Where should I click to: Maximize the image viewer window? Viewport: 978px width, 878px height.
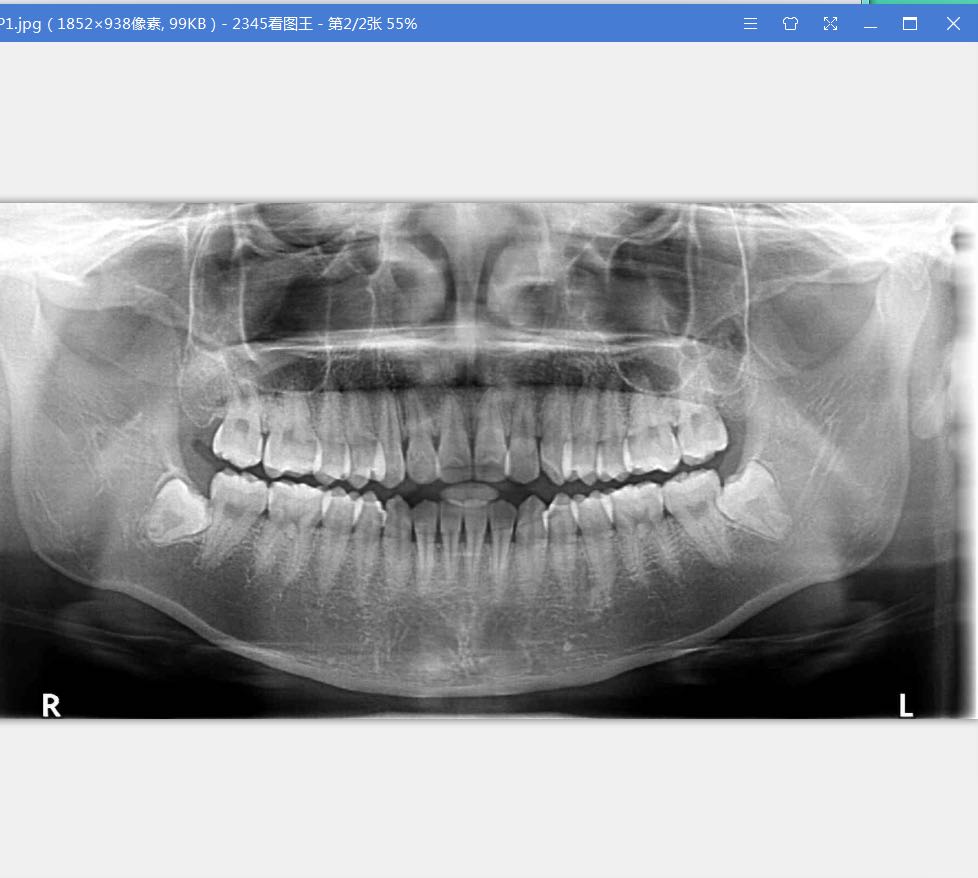tap(910, 24)
